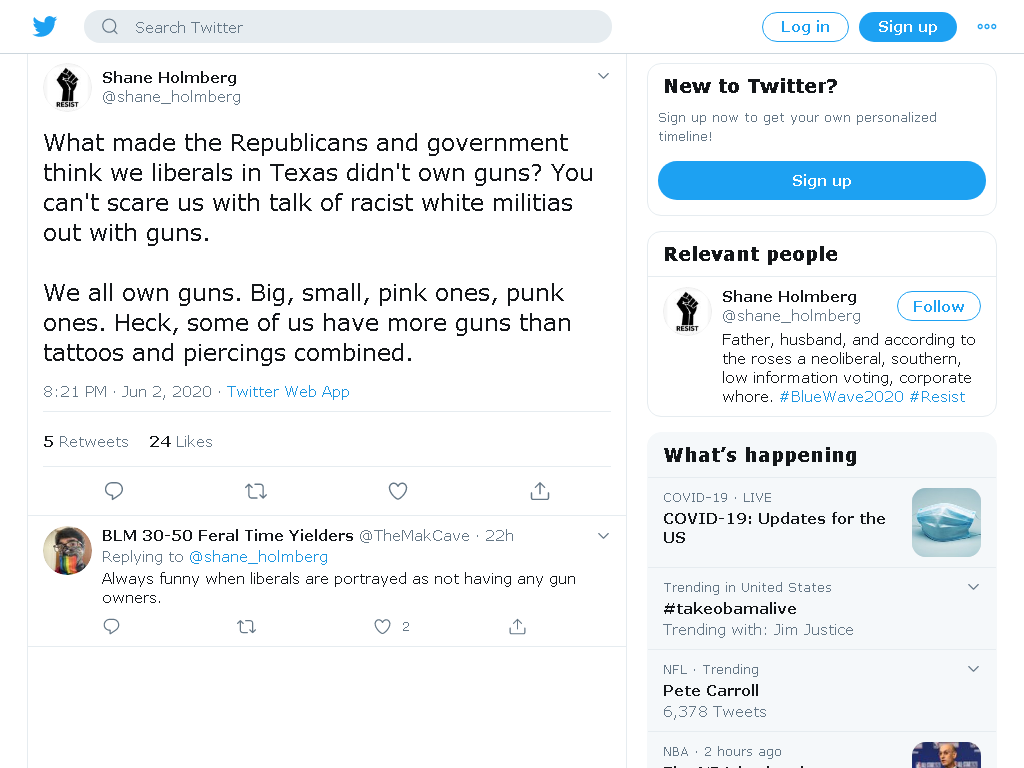Share the main tweet
The image size is (1024, 768).
point(539,490)
